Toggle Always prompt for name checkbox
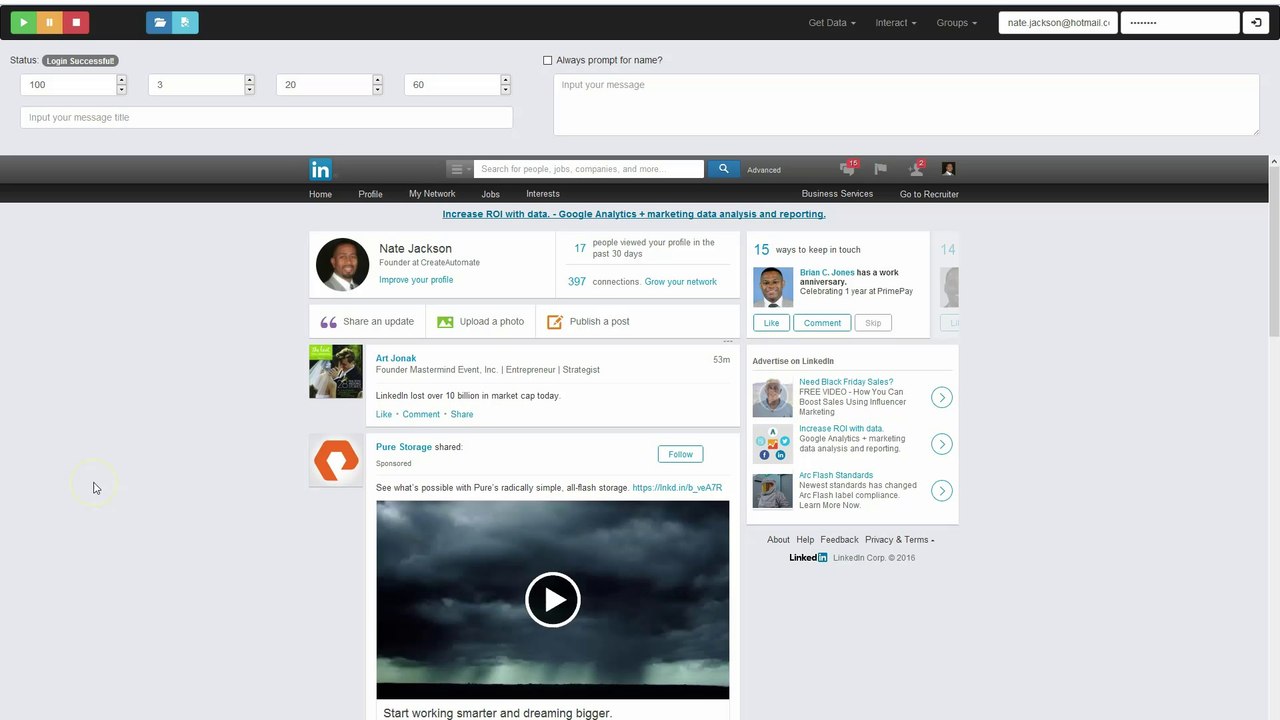Image resolution: width=1280 pixels, height=720 pixels. pos(547,60)
